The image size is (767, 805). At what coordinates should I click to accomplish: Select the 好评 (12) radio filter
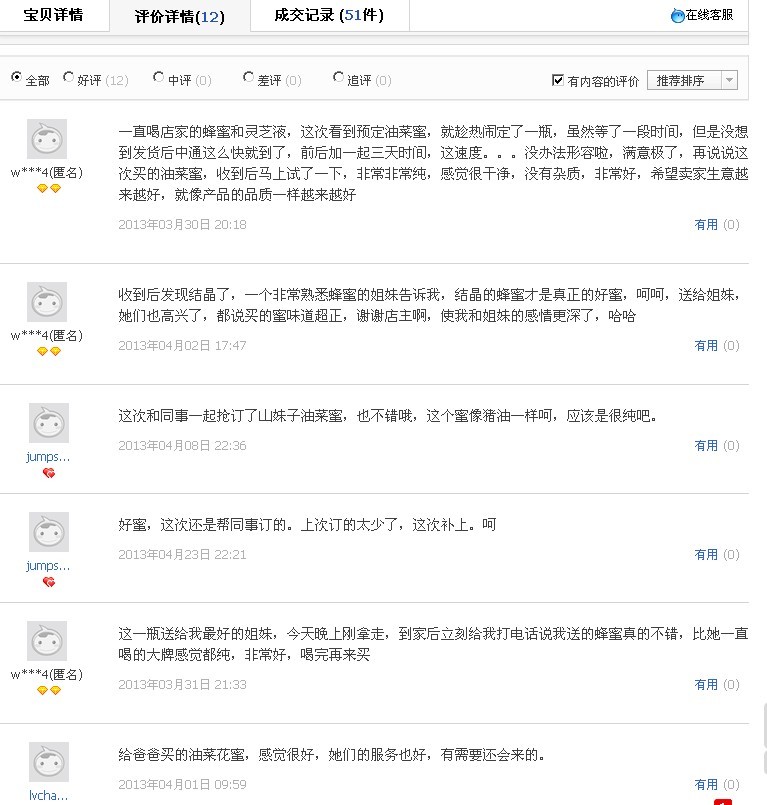(x=69, y=78)
